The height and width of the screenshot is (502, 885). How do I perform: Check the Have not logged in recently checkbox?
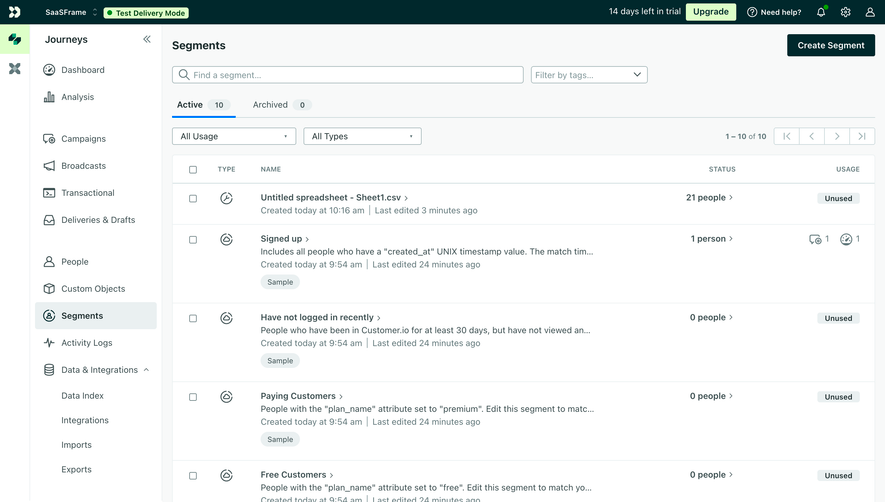[193, 318]
